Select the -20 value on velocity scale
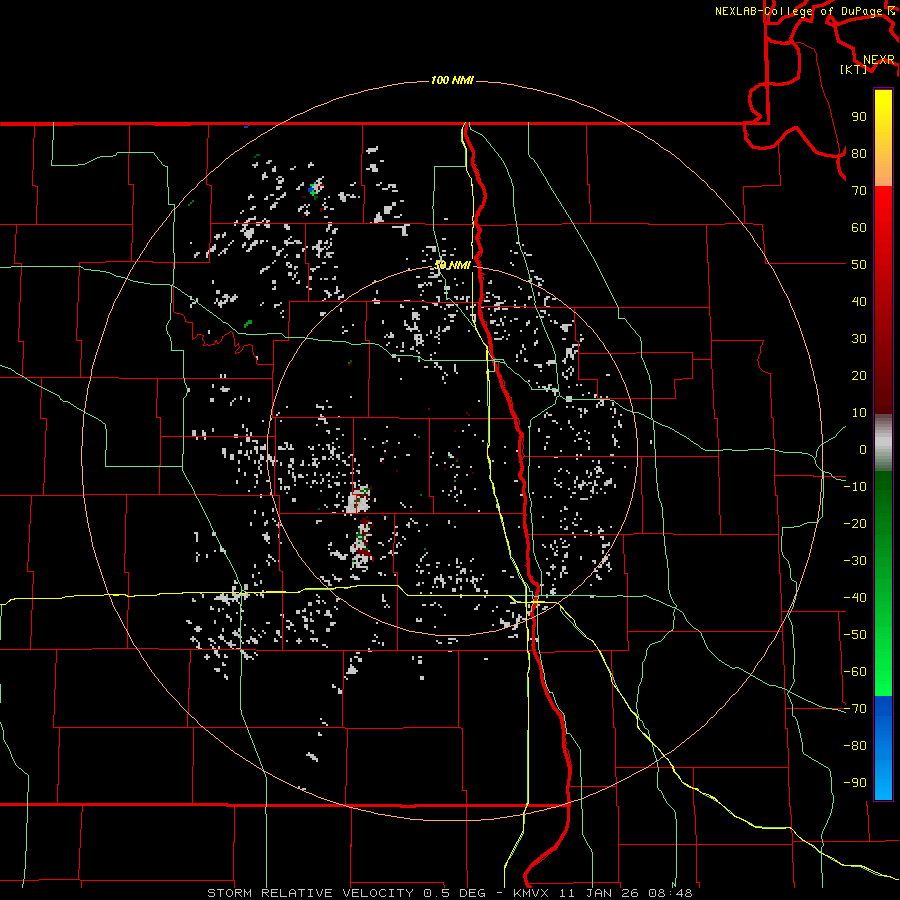Image resolution: width=900 pixels, height=900 pixels. [855, 524]
